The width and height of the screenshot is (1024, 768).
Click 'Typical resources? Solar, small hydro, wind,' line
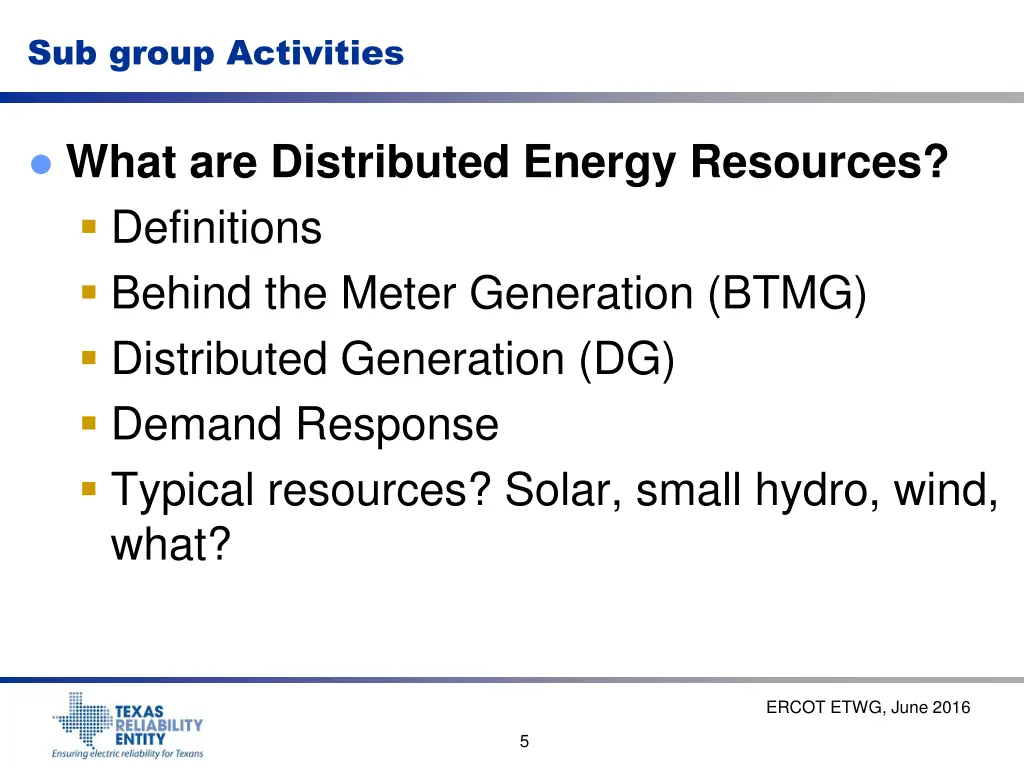554,490
